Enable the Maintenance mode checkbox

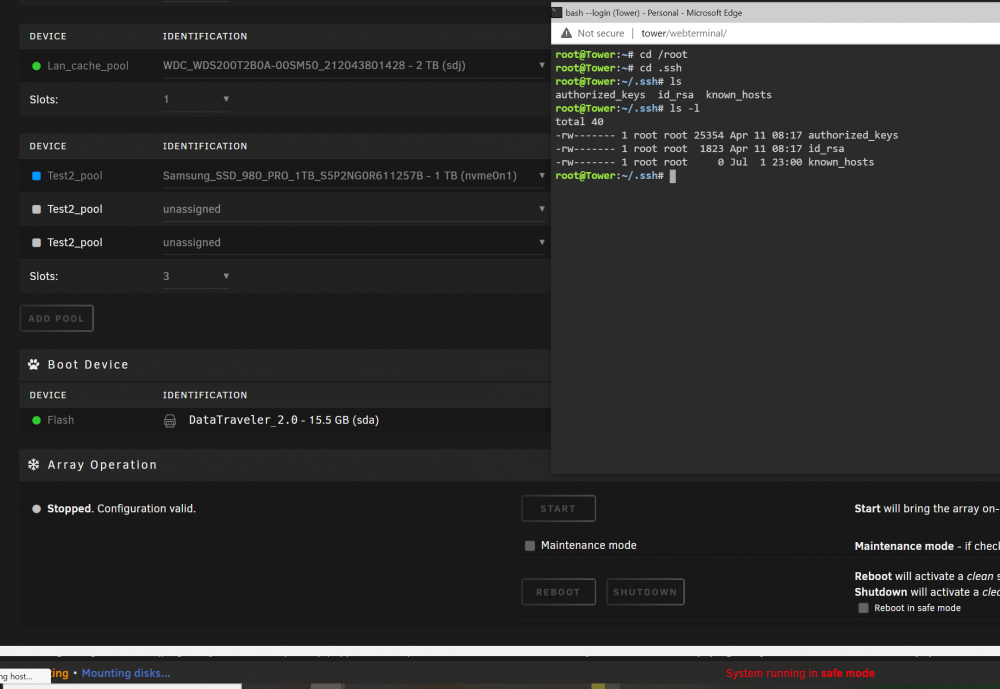tap(530, 545)
